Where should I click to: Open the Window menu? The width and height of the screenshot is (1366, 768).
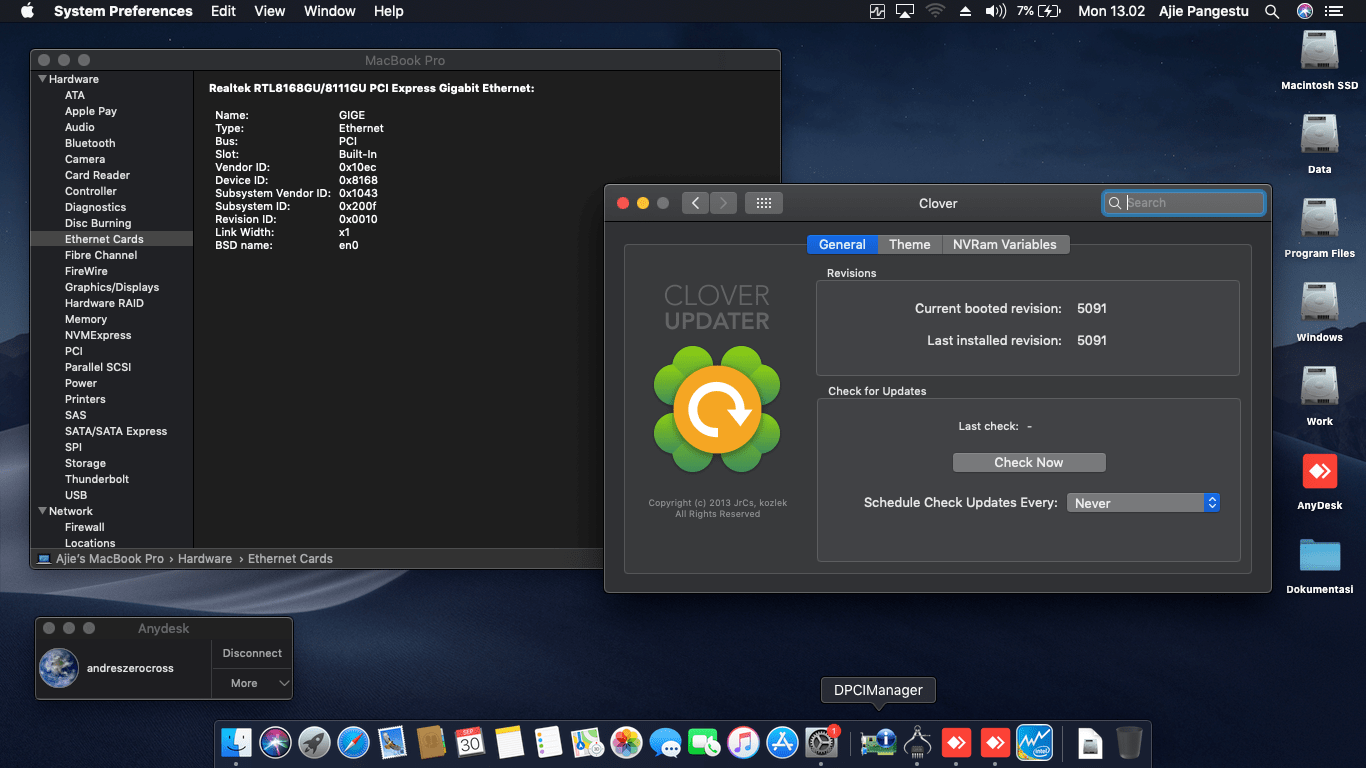click(x=330, y=11)
